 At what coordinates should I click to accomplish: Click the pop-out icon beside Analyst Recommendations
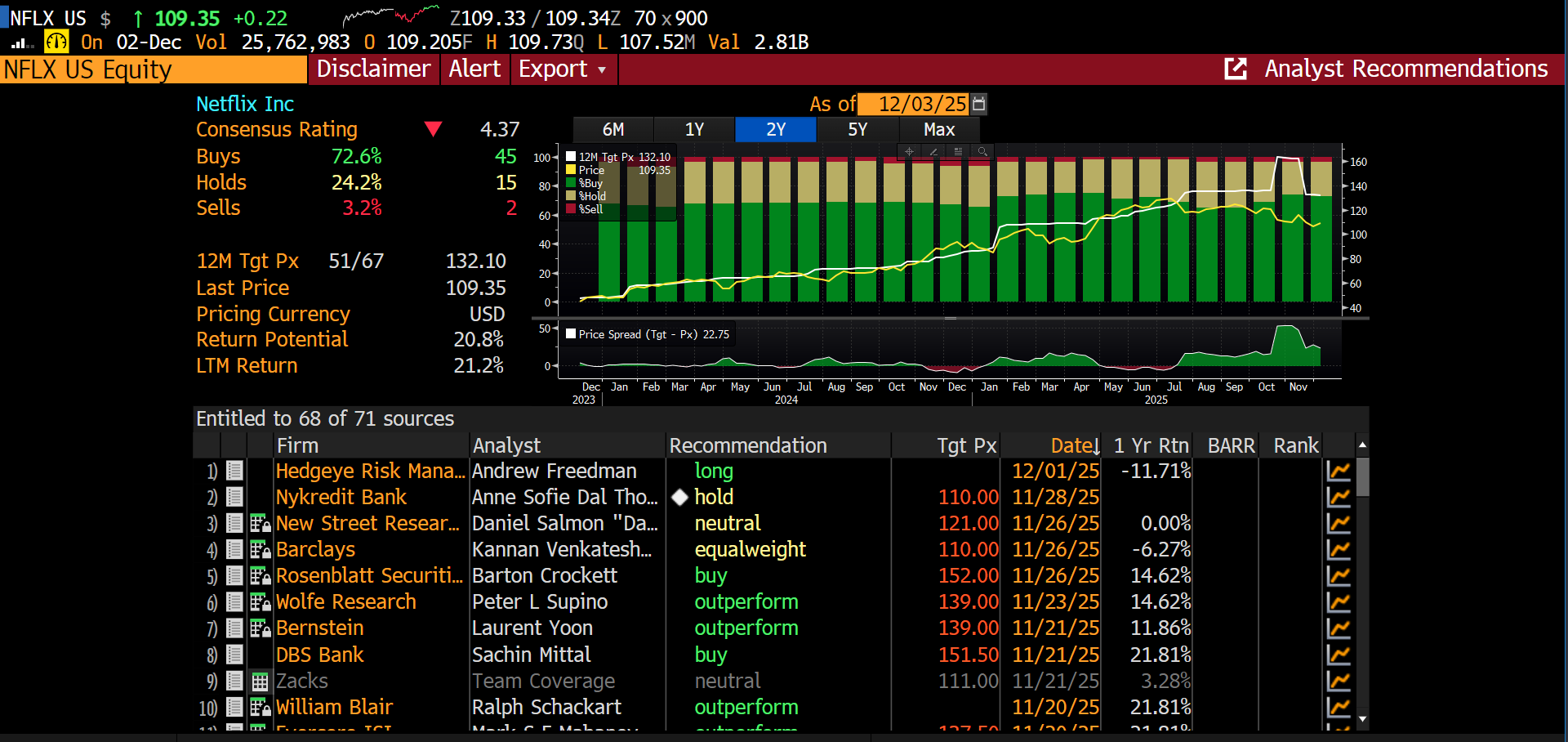click(x=1236, y=69)
